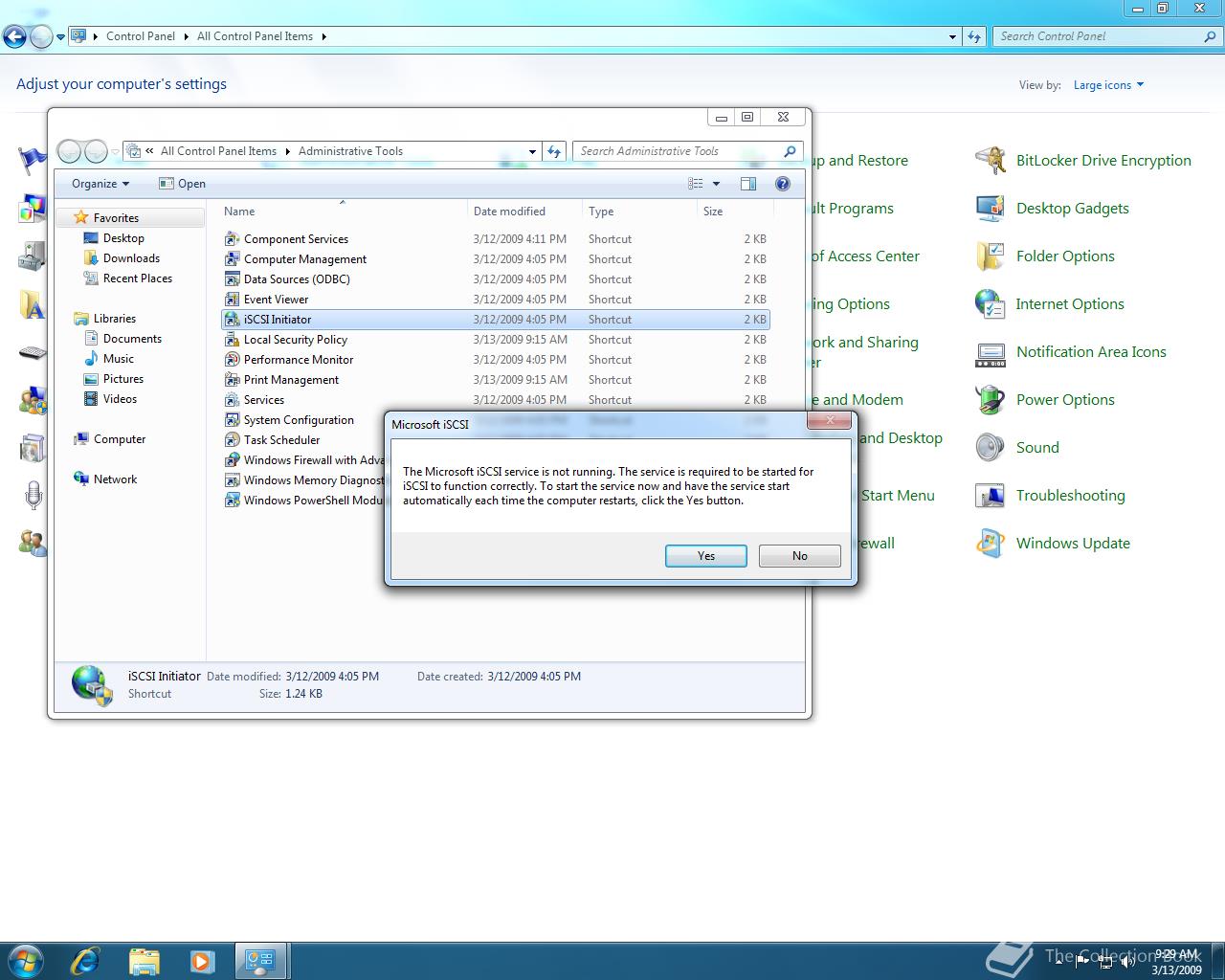Click All Control Panel Items breadcrumb in Administrative Tools
Viewport: 1225px width, 980px height.
pos(218,151)
